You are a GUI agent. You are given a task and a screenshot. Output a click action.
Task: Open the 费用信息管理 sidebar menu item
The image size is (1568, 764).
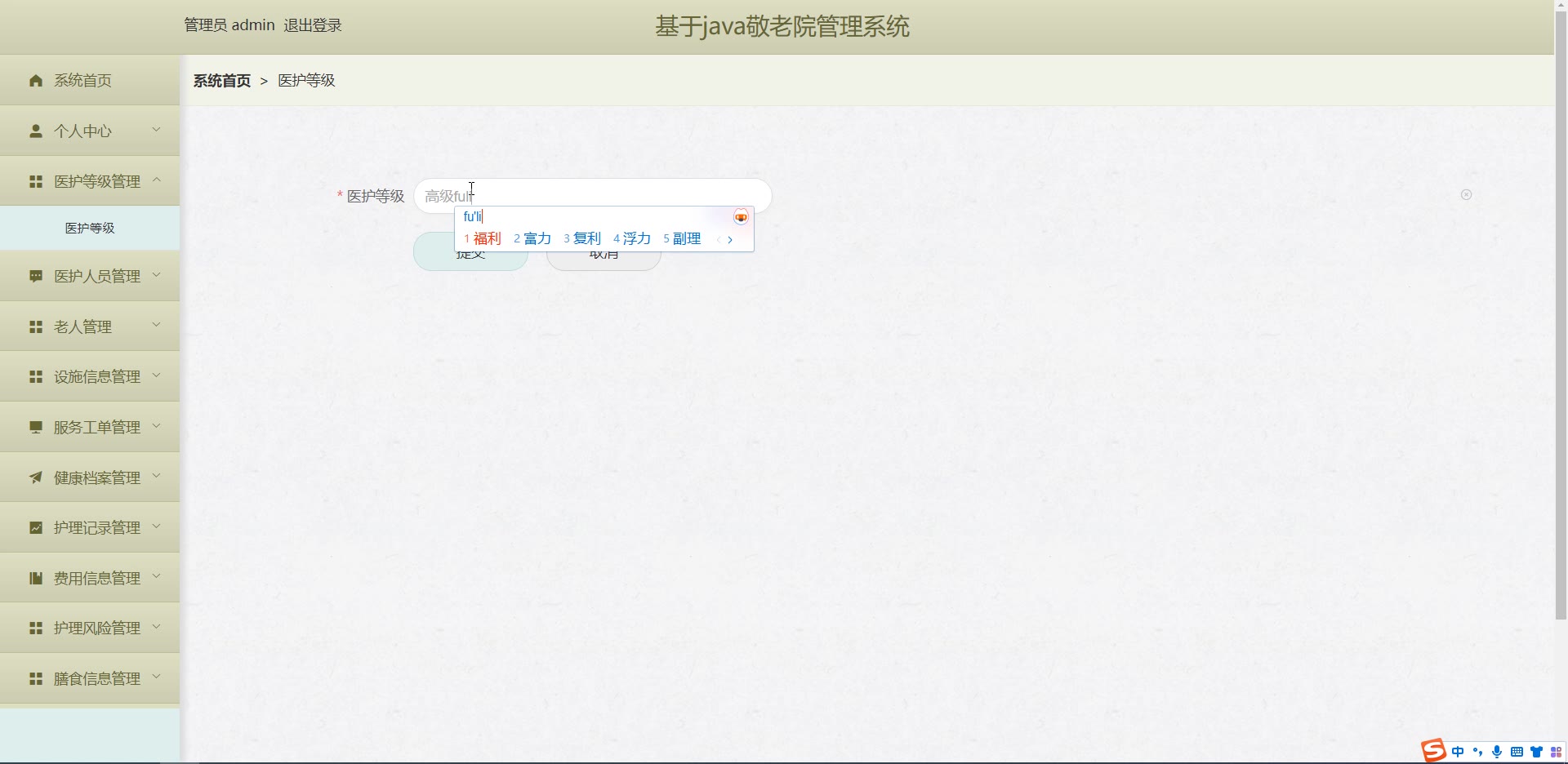pyautogui.click(x=90, y=578)
